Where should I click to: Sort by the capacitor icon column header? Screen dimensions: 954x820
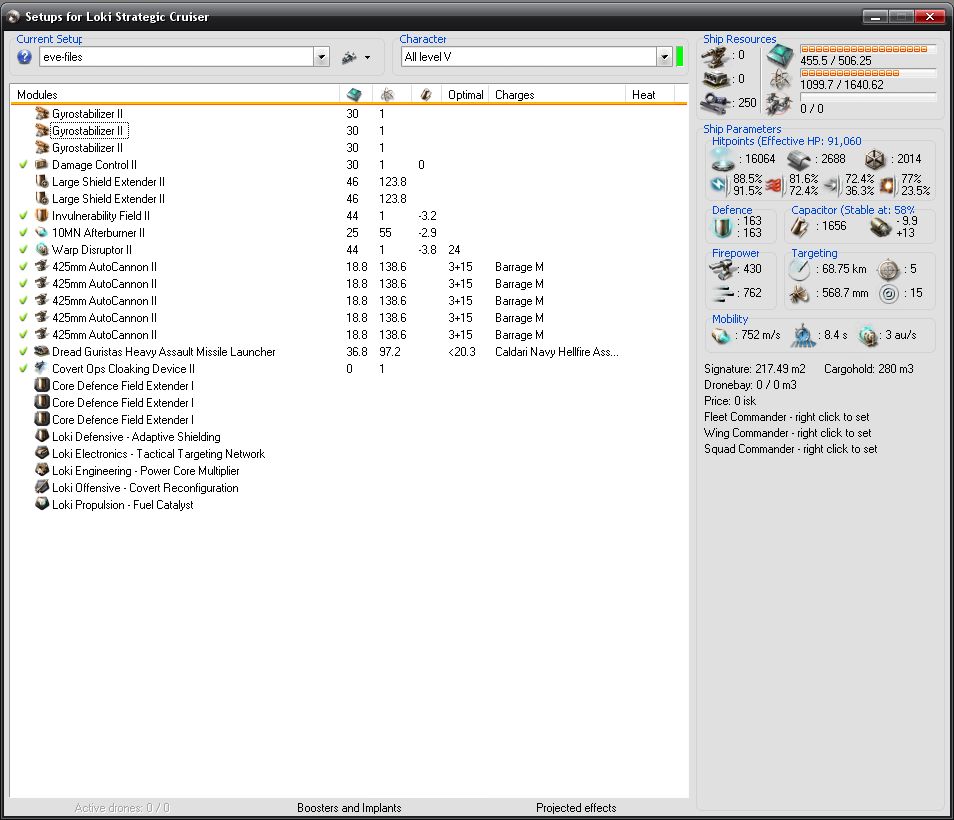pos(426,94)
